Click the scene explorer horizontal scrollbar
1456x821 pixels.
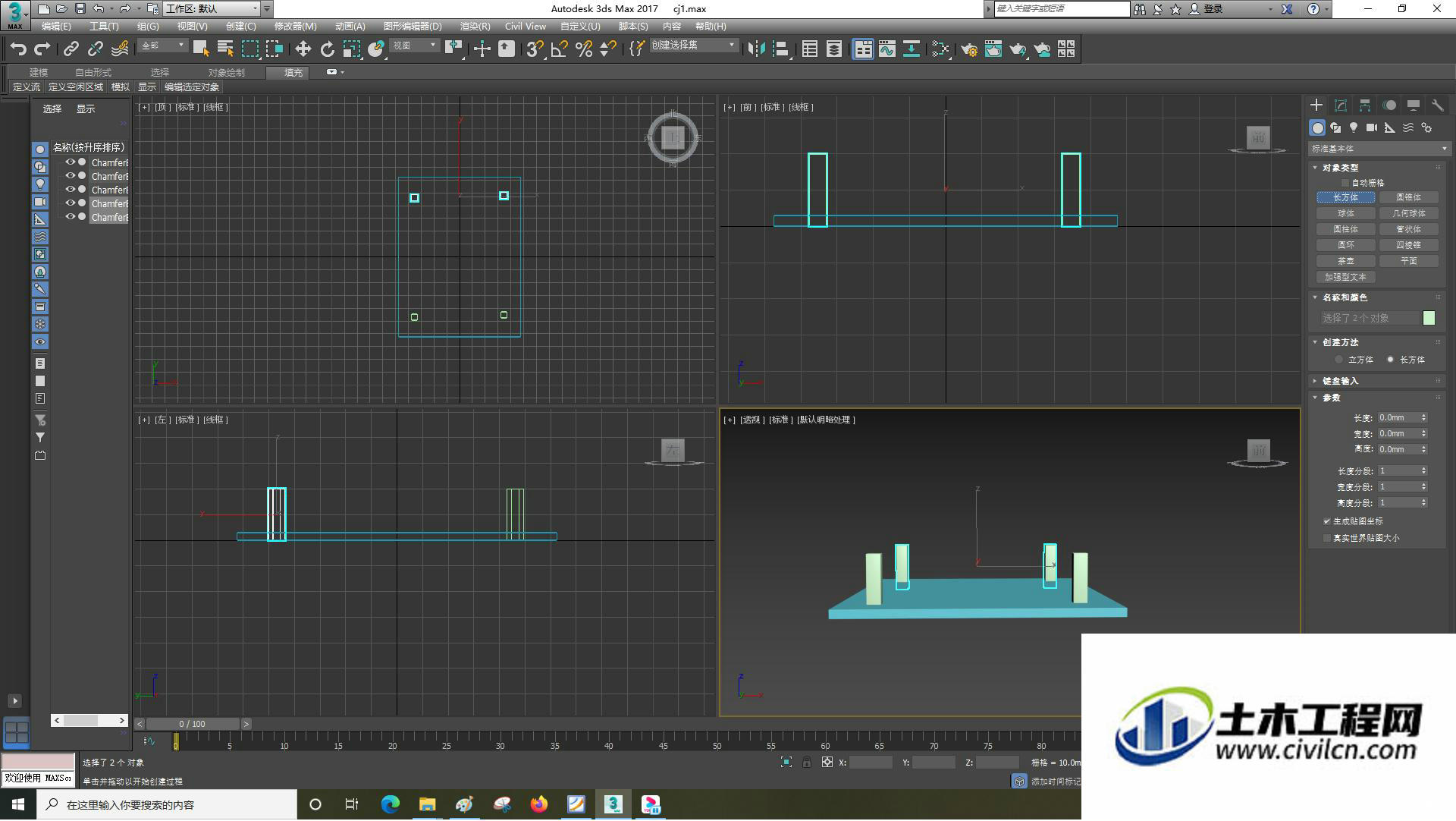click(x=89, y=721)
